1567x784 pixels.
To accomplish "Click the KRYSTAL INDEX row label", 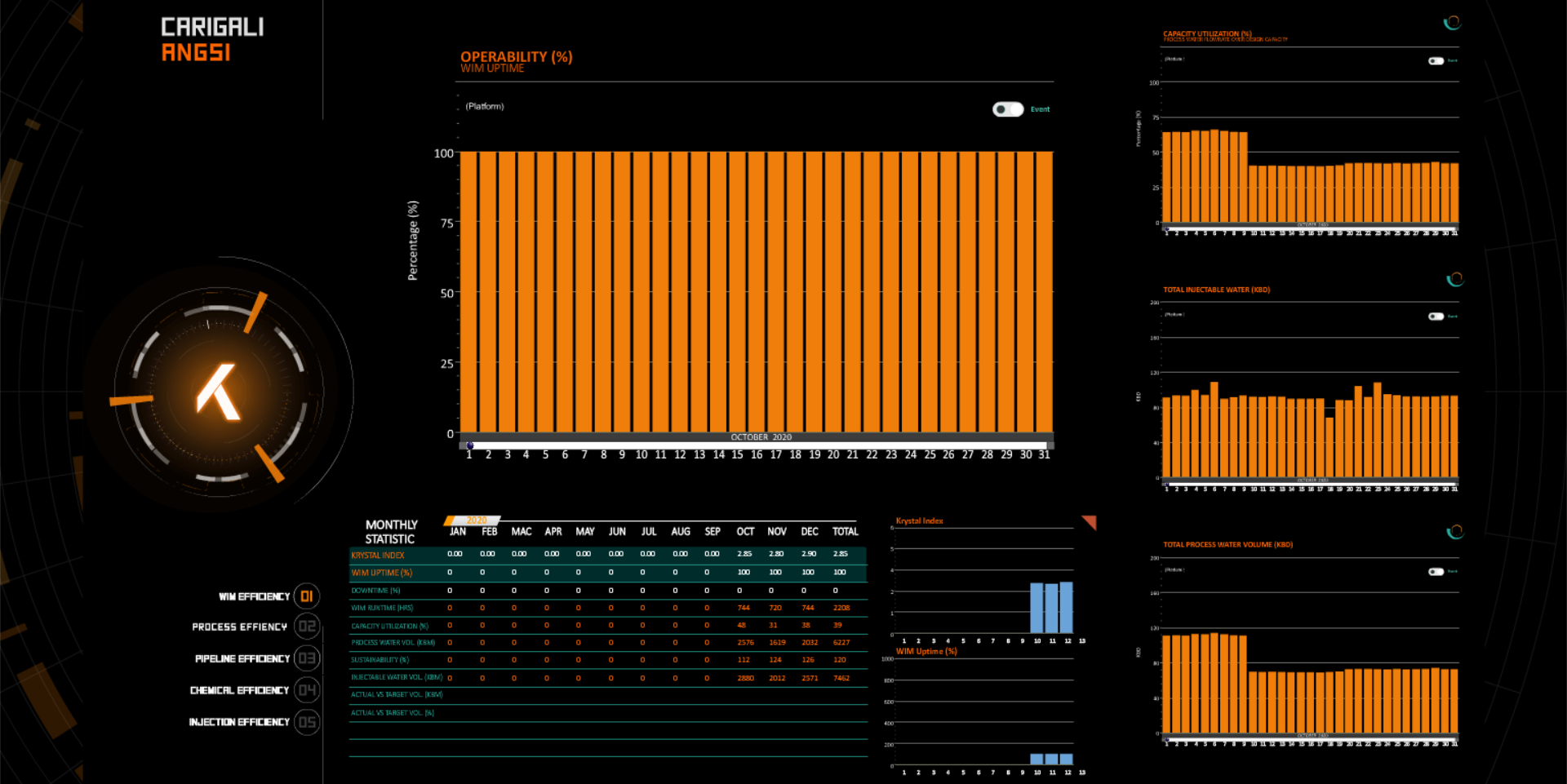I will pyautogui.click(x=378, y=556).
